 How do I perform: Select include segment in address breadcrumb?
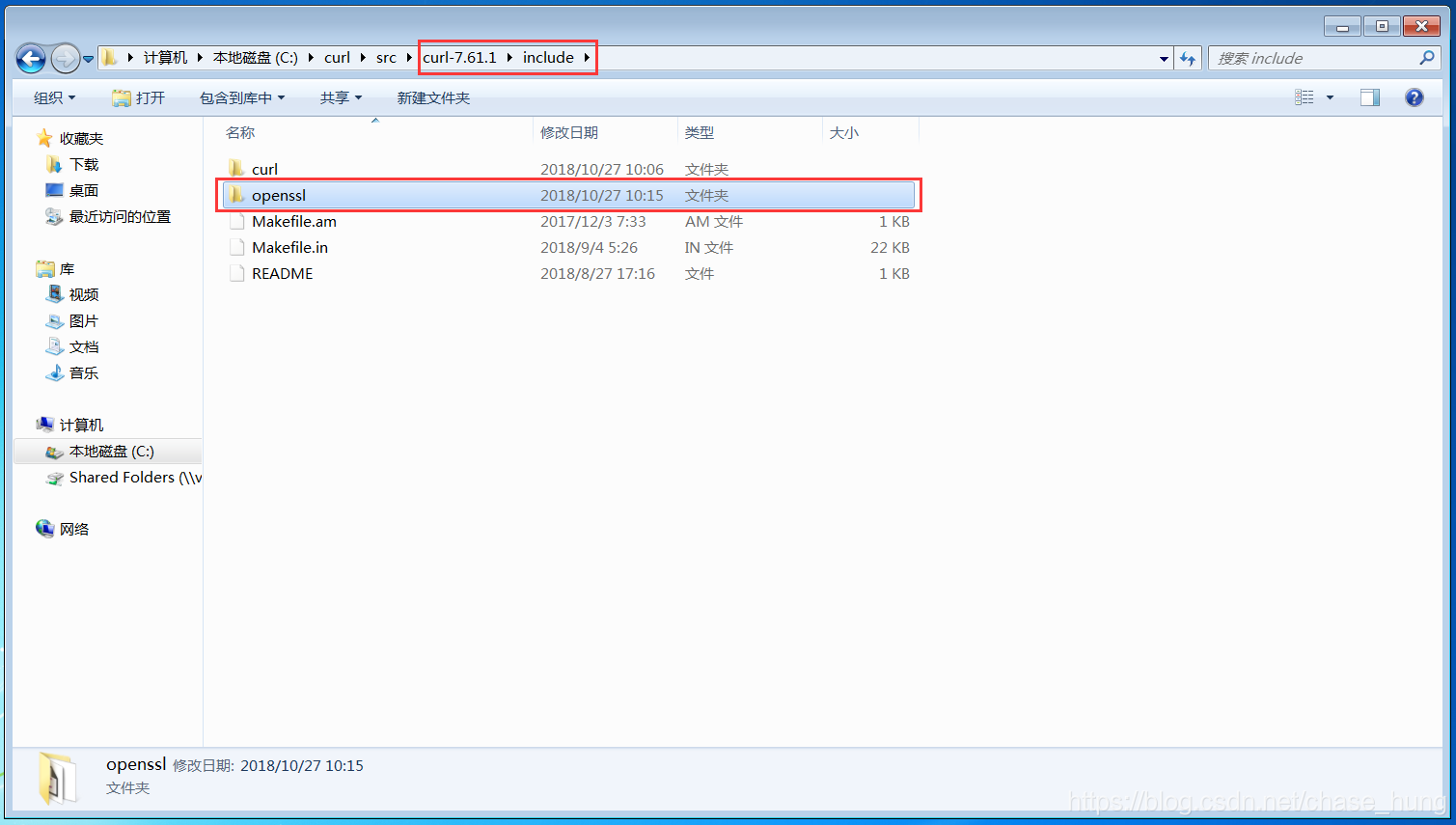548,58
